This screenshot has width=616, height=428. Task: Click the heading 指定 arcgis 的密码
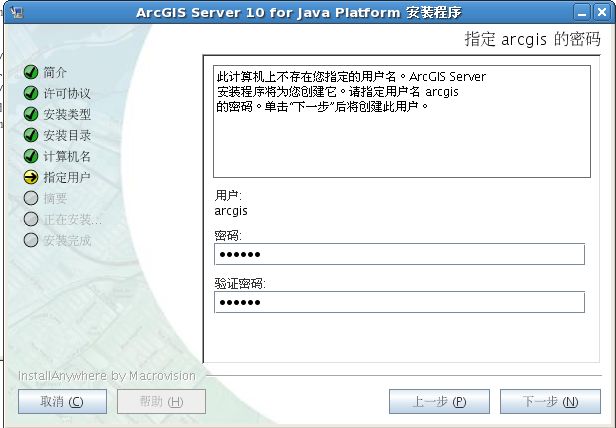[533, 39]
